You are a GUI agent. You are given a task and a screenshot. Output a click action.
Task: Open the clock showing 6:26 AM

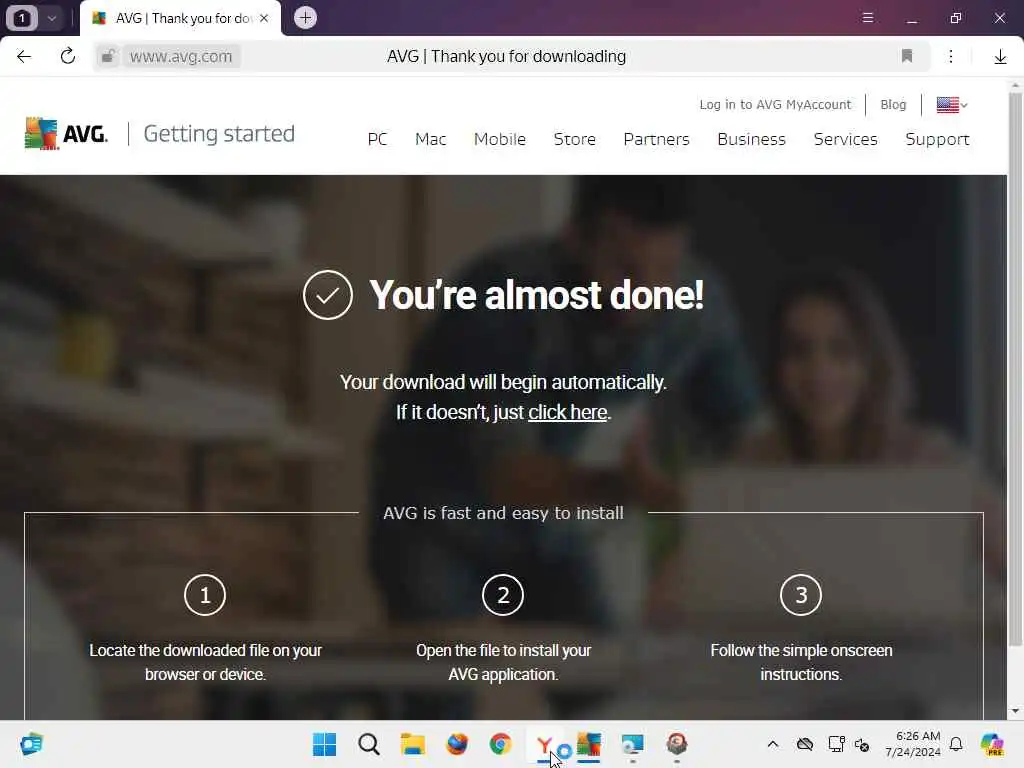pyautogui.click(x=912, y=744)
